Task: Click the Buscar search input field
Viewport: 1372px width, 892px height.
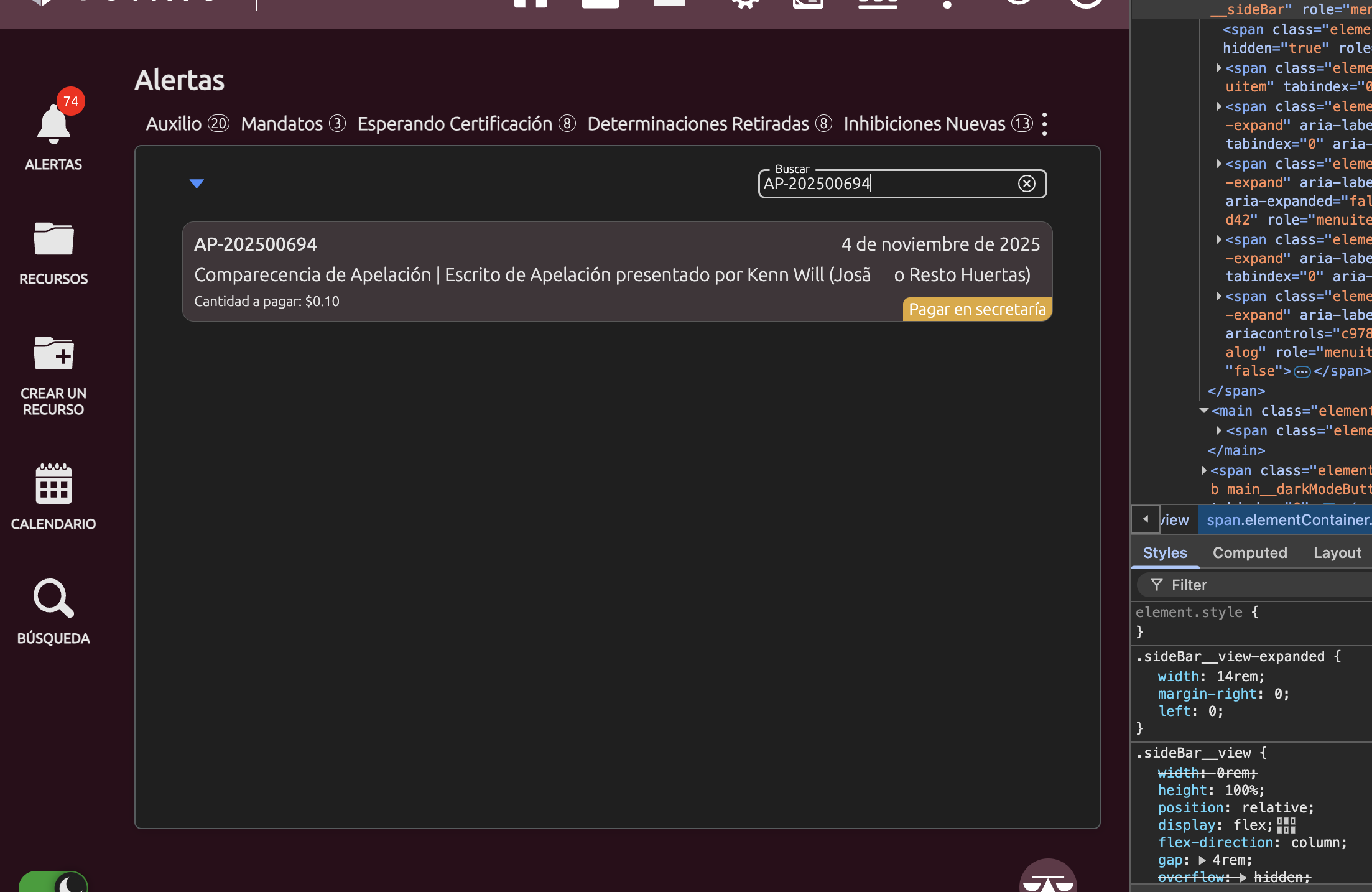Action: point(883,184)
